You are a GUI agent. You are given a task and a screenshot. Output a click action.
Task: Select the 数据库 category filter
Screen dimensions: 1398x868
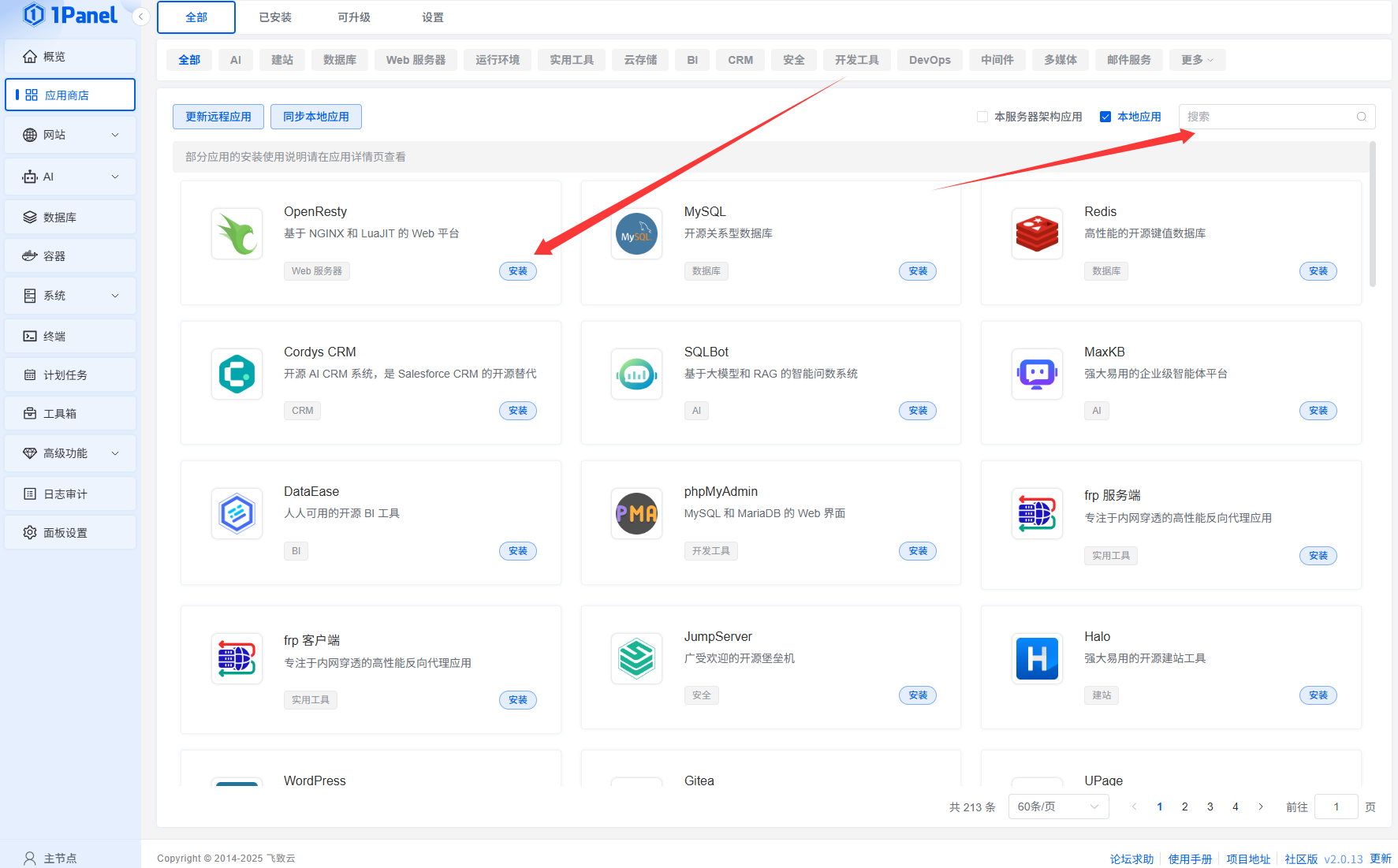[x=340, y=60]
